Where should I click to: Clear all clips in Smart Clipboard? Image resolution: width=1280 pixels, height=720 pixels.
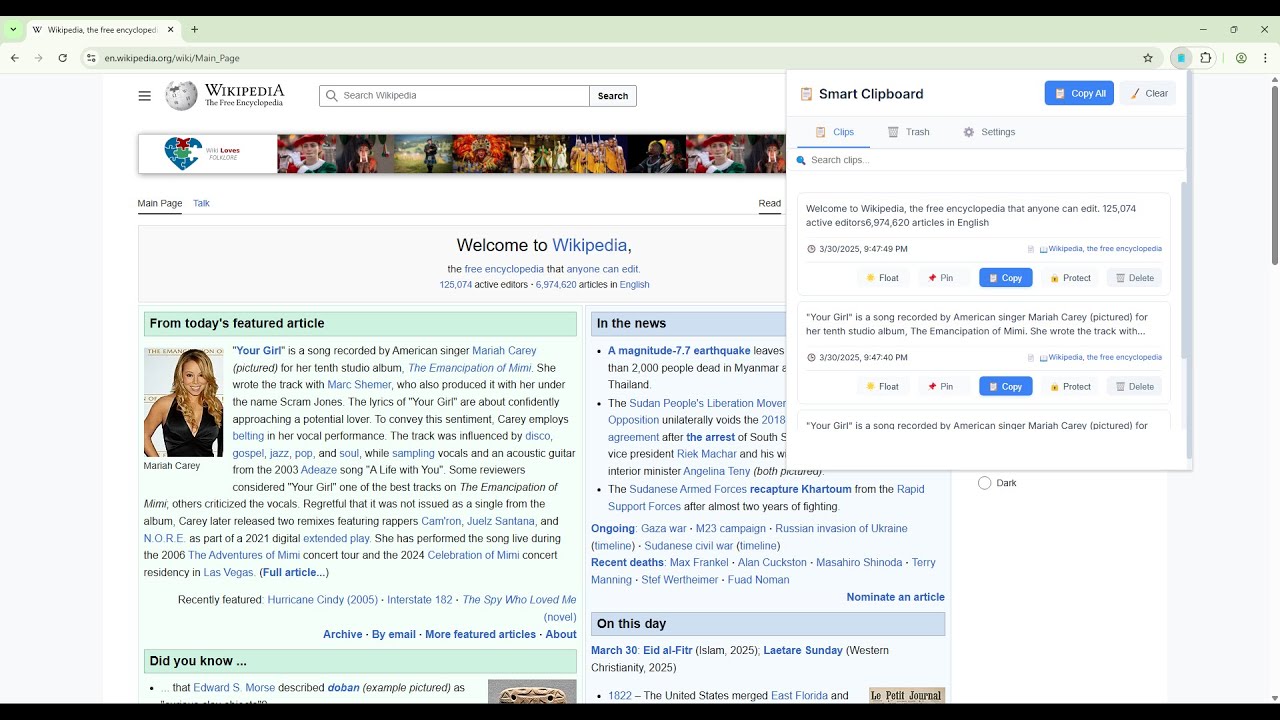(1148, 93)
